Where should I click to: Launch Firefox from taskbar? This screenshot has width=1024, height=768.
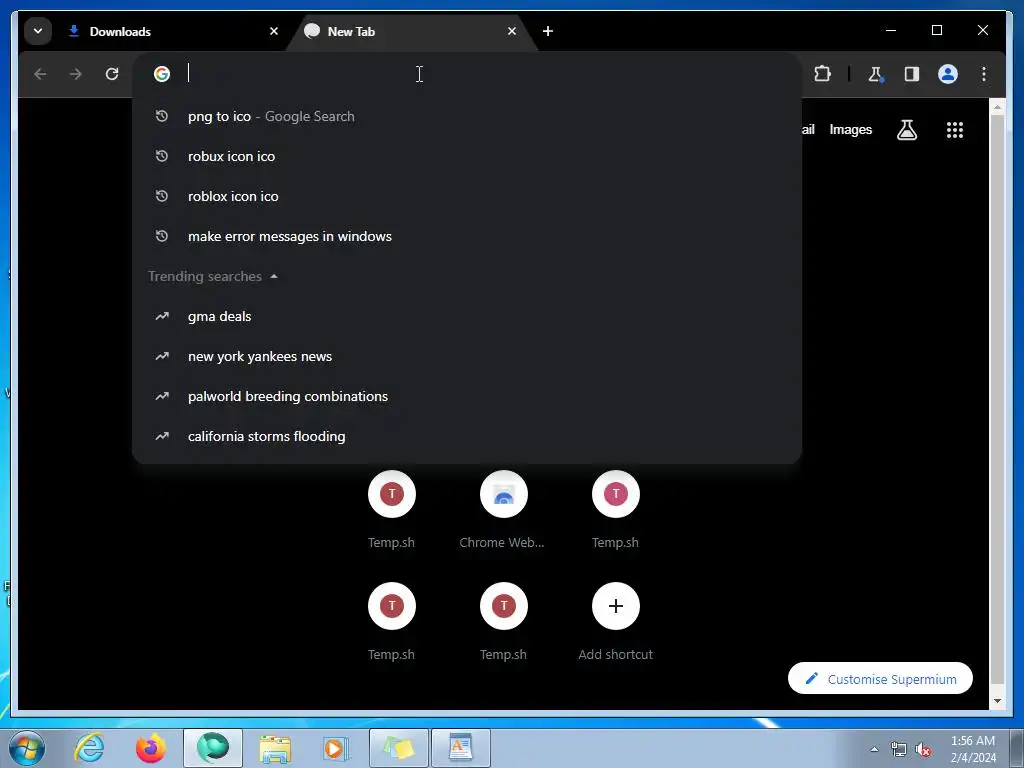(x=151, y=748)
